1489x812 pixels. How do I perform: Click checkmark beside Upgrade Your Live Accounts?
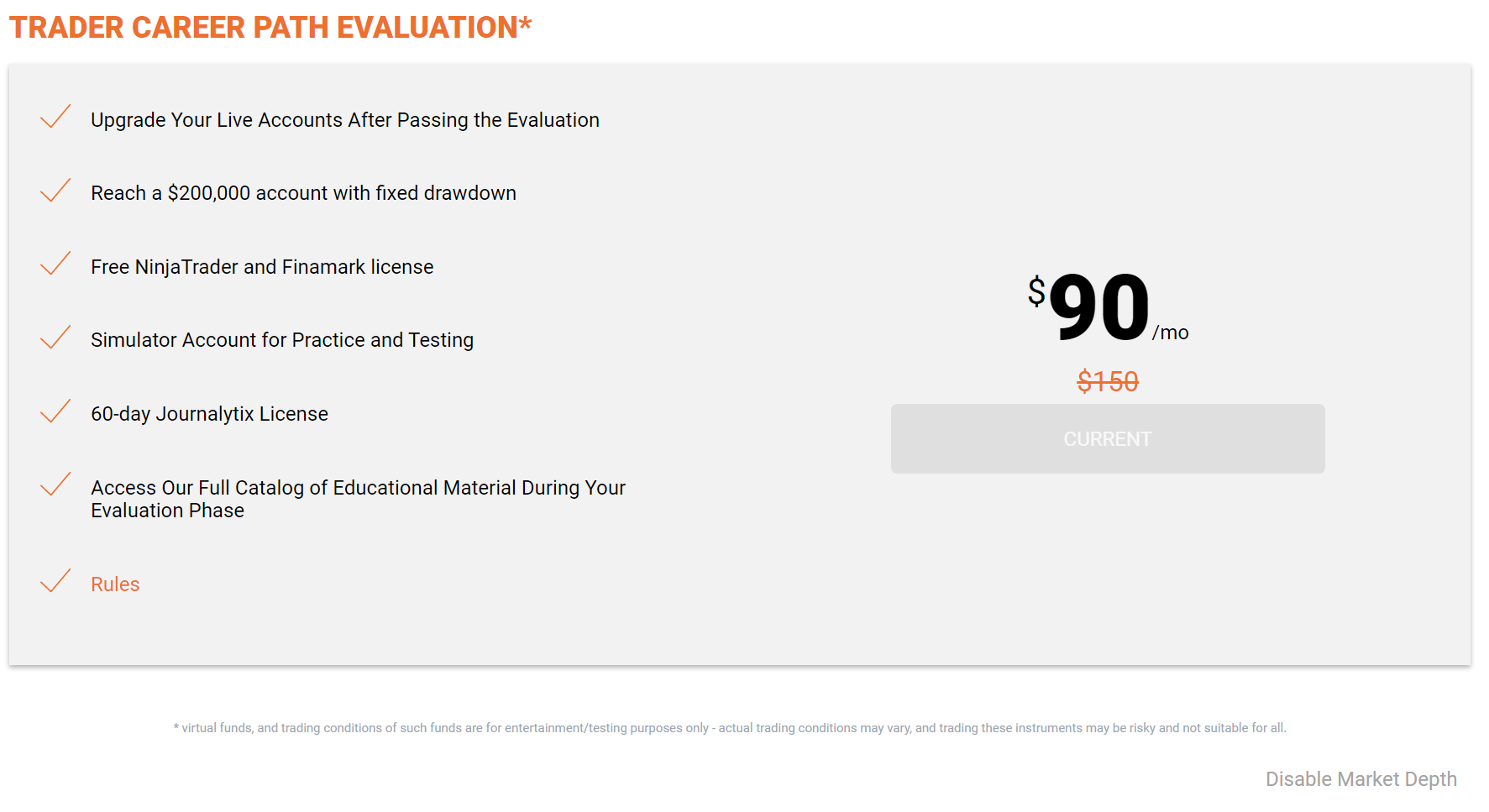(55, 118)
